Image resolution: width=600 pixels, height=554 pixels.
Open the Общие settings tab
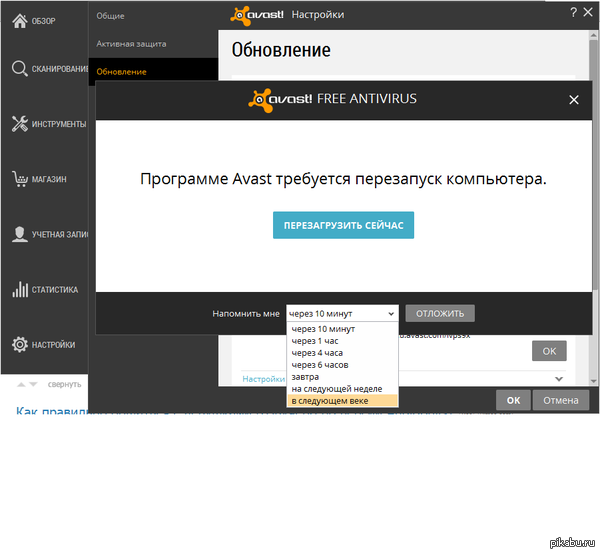(x=113, y=16)
